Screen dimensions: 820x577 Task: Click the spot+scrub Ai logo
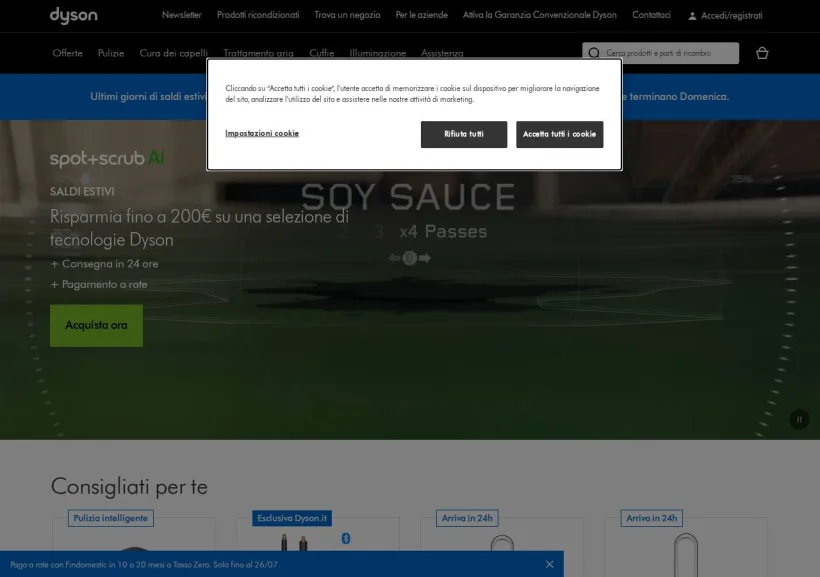point(107,158)
